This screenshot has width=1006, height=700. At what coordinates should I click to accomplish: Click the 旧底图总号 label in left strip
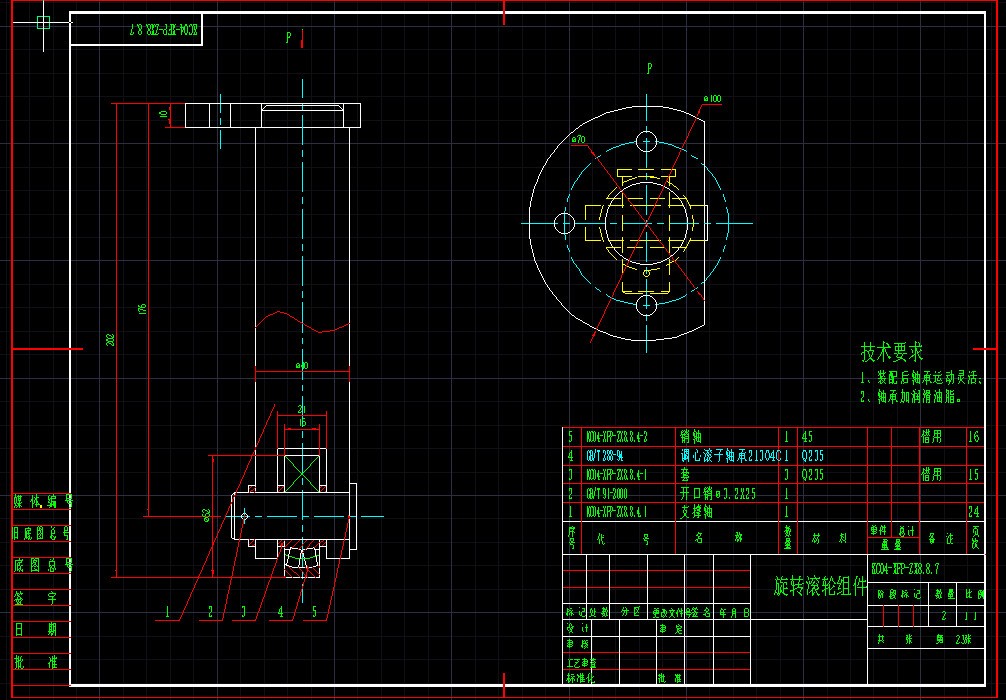coord(42,533)
